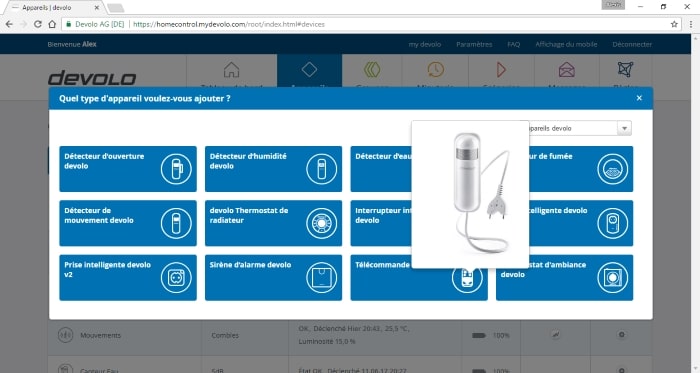Viewport: 700px width, 373px height.
Task: Click the motion sensor icon in Détecteur de mouvement
Action: [176, 223]
